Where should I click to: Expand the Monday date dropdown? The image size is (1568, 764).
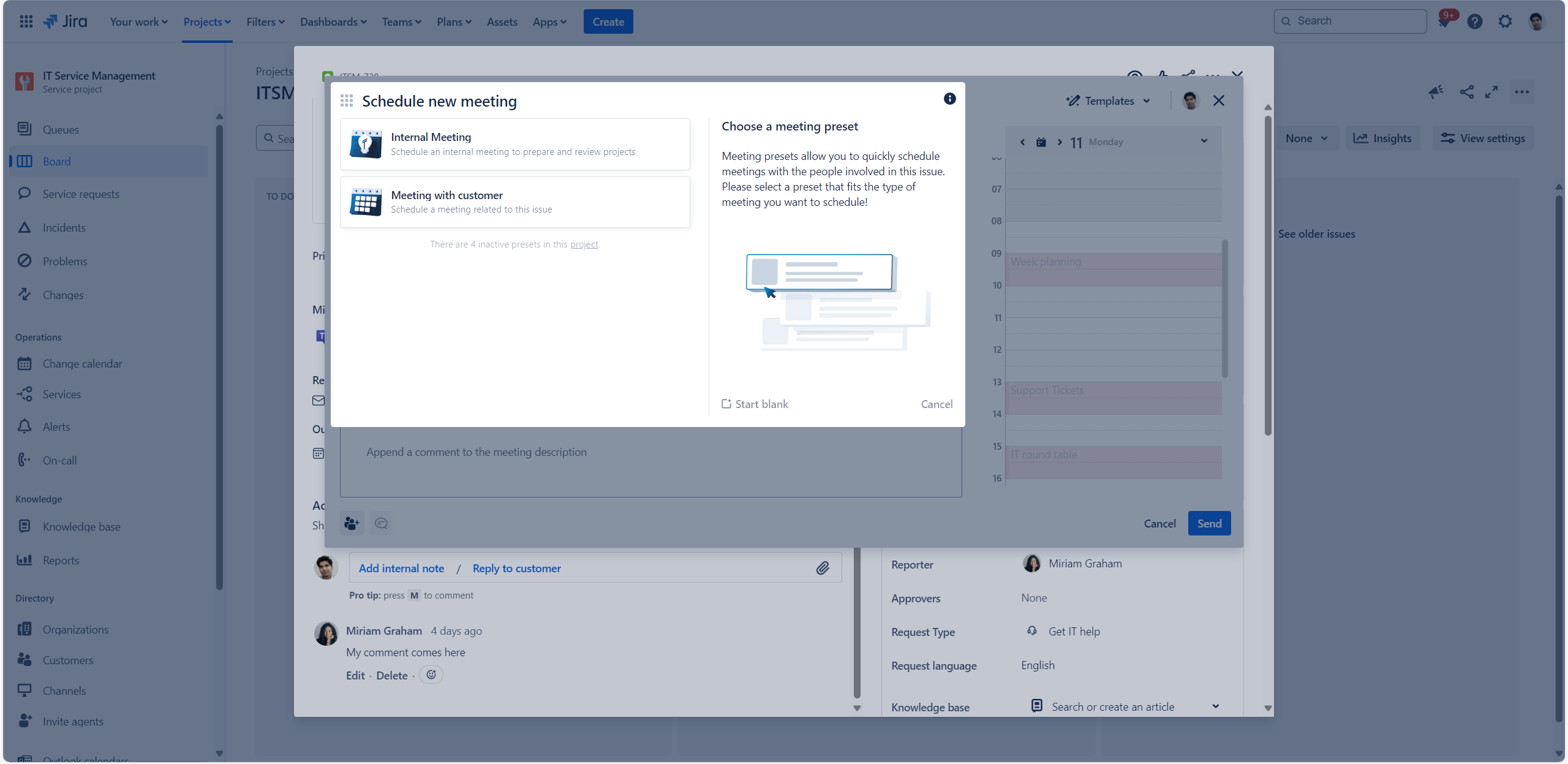pyautogui.click(x=1204, y=141)
